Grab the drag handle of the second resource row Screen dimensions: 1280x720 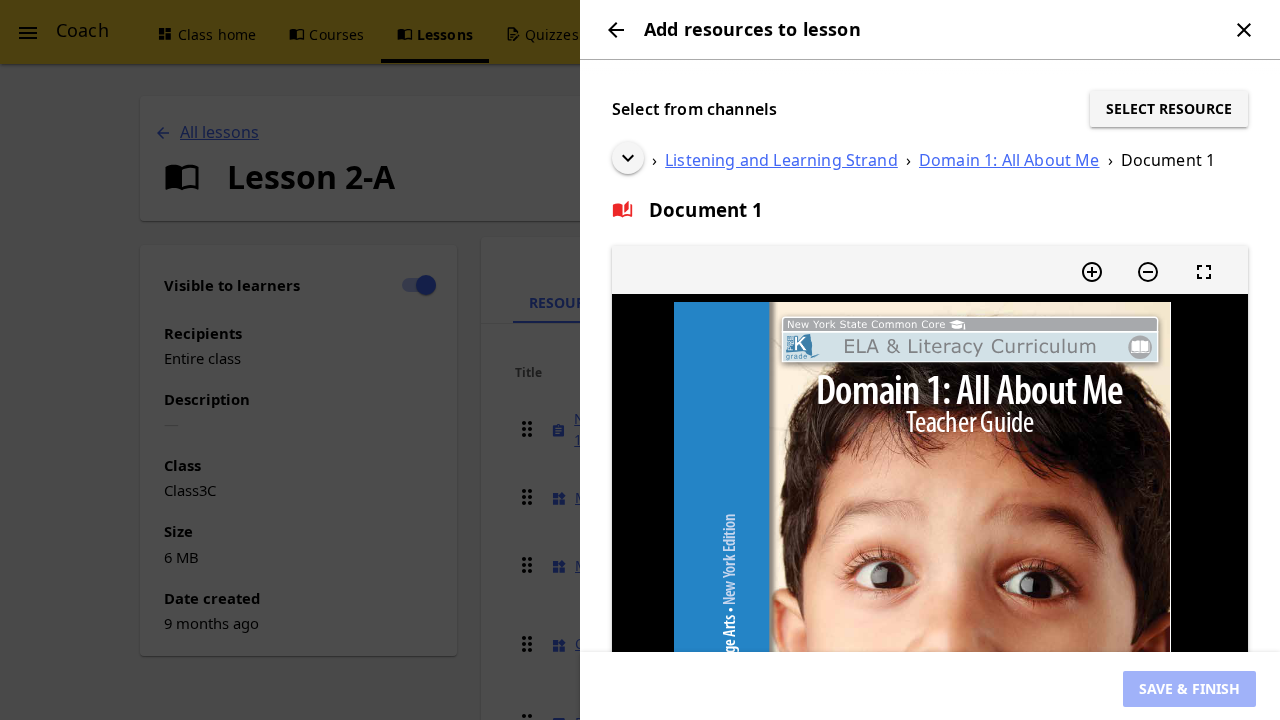[x=527, y=497]
